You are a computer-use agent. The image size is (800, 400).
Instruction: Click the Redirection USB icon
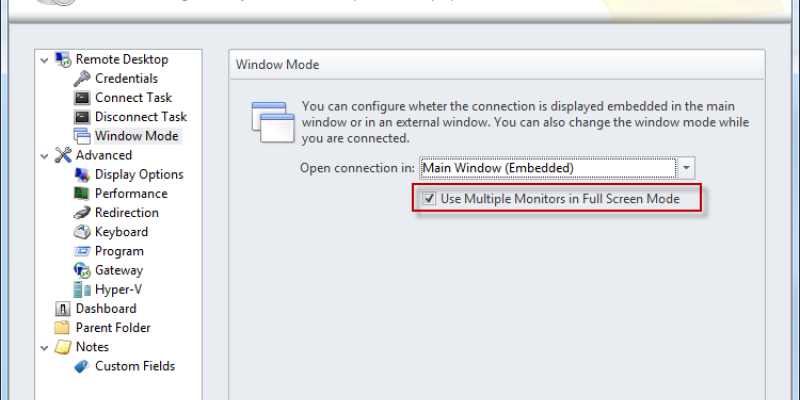[x=82, y=213]
